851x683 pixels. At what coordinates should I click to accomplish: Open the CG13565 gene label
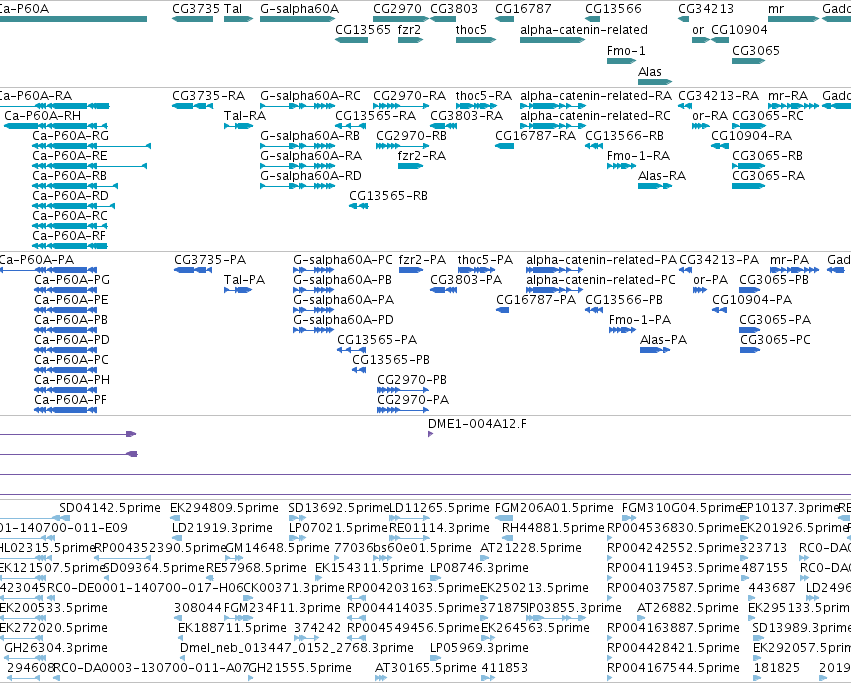(363, 29)
